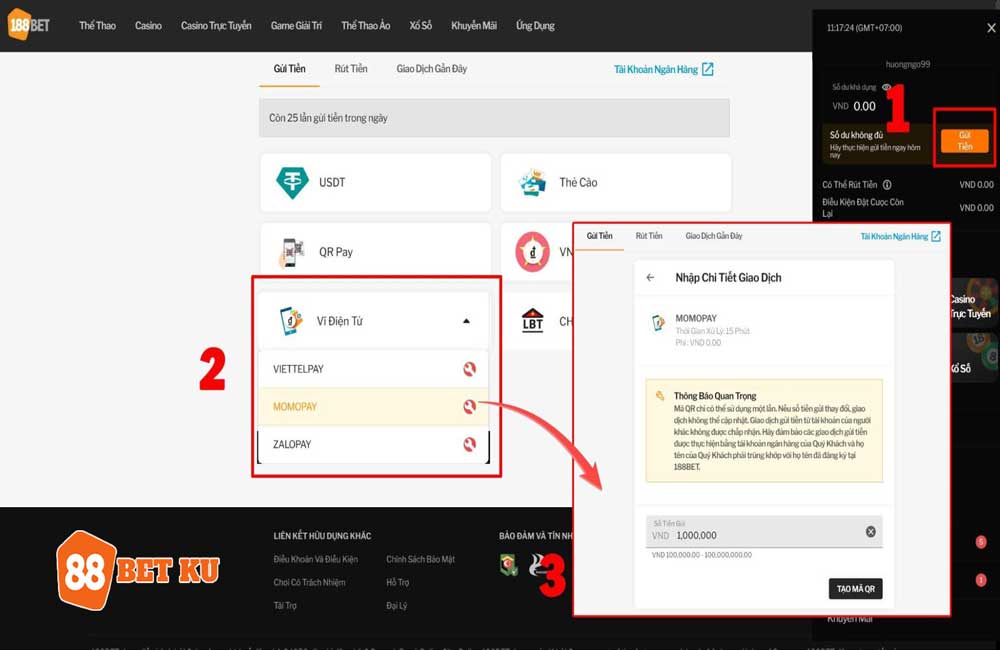Switch to the Rút Tiền tab
Viewport: 1000px width, 650px height.
point(351,69)
